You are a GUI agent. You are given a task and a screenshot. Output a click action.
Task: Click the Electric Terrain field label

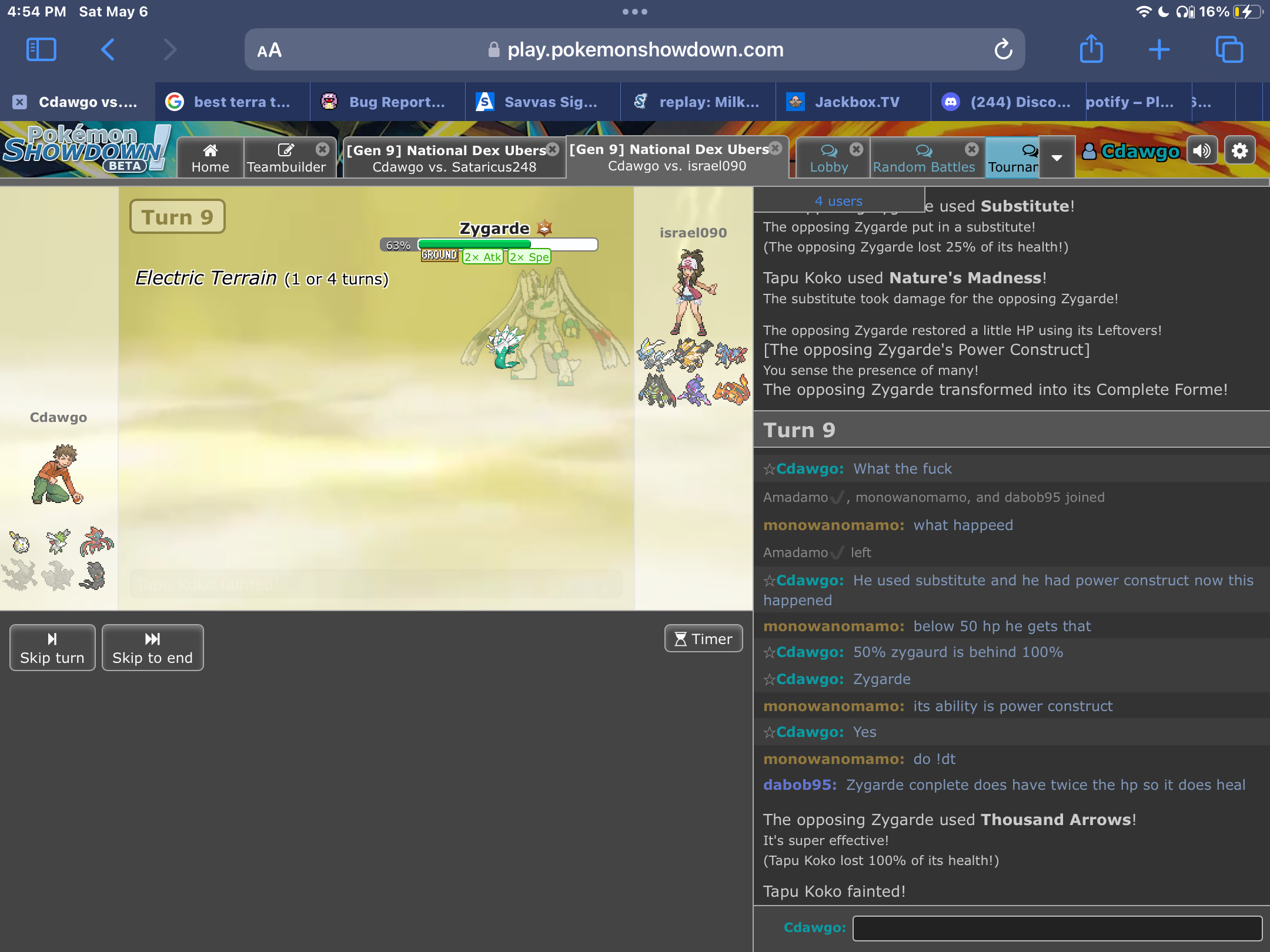(262, 278)
